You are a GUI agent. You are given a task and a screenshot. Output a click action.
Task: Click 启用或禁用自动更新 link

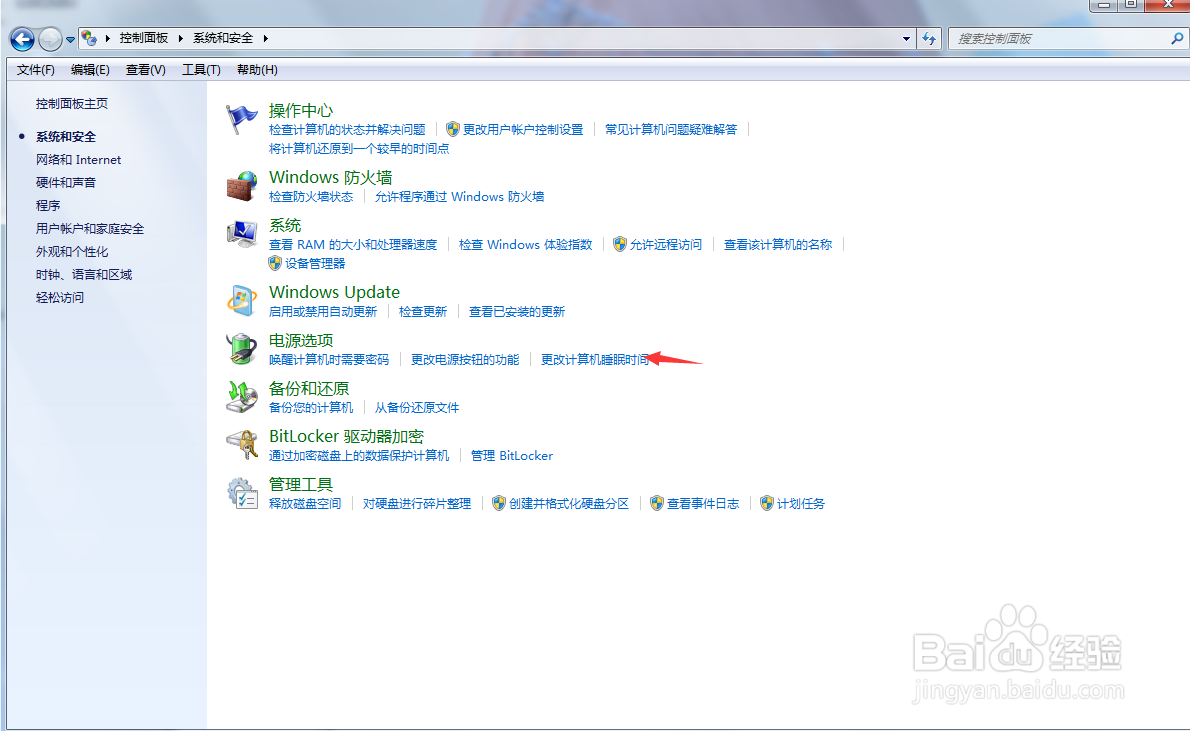tap(323, 311)
